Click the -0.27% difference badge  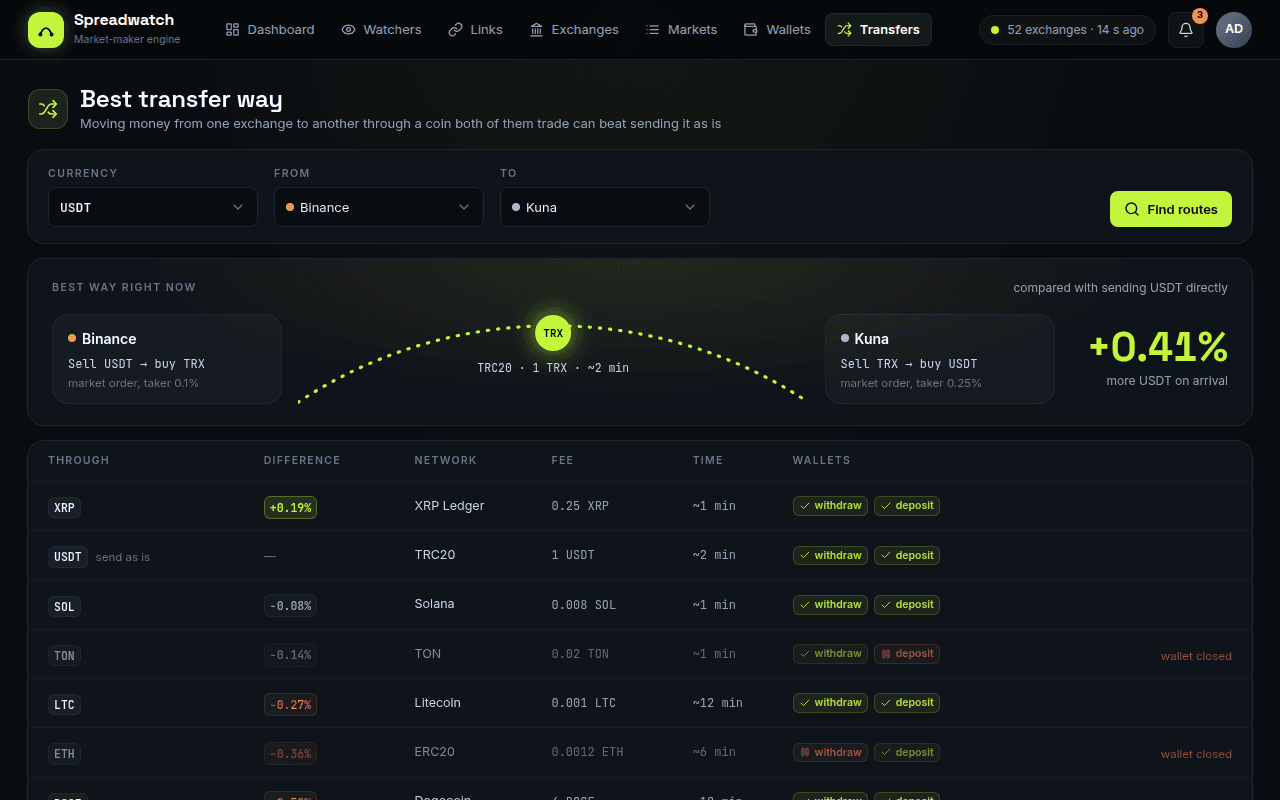click(290, 704)
